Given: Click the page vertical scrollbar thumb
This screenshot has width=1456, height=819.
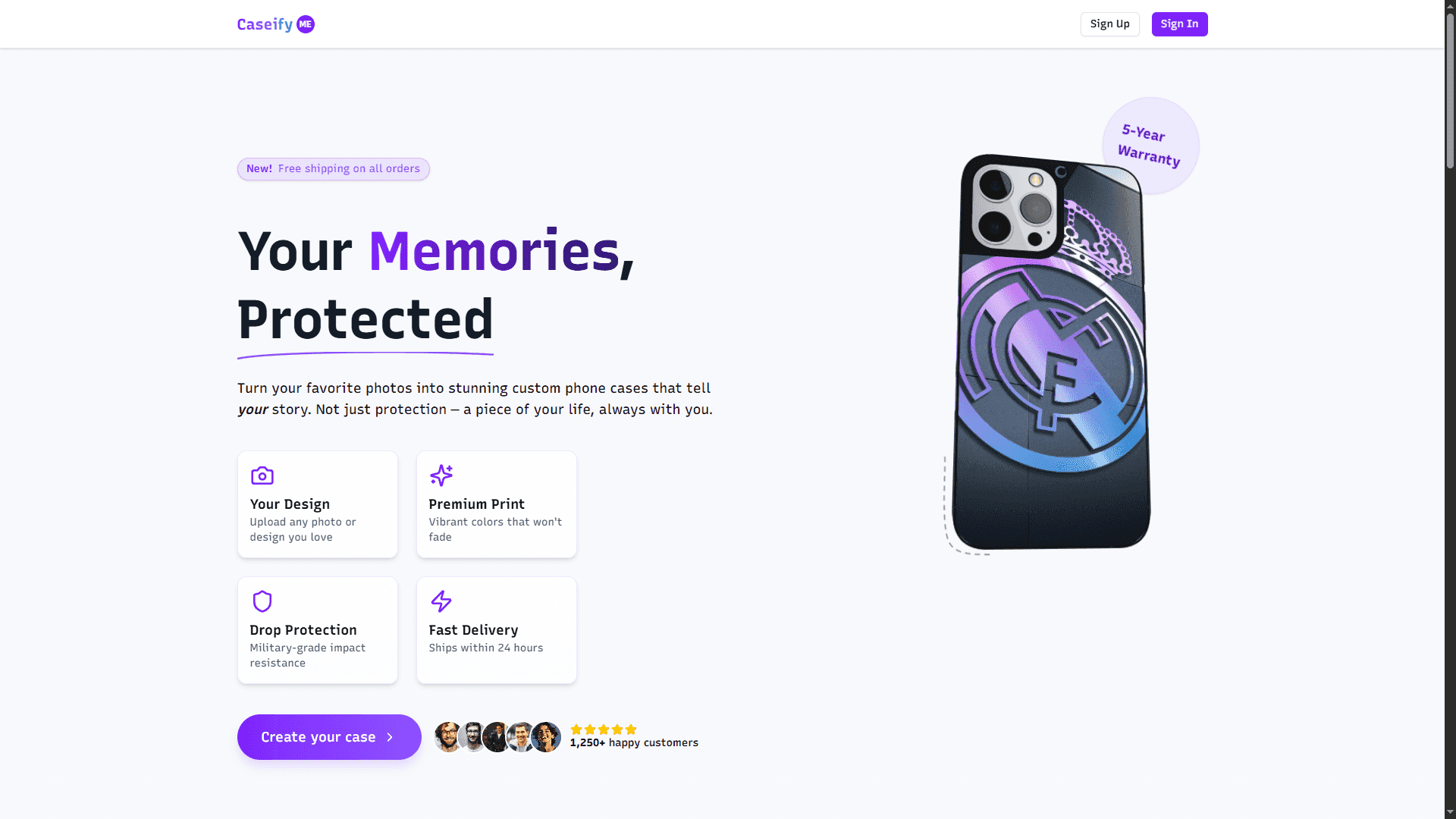Looking at the screenshot, I should point(1450,91).
